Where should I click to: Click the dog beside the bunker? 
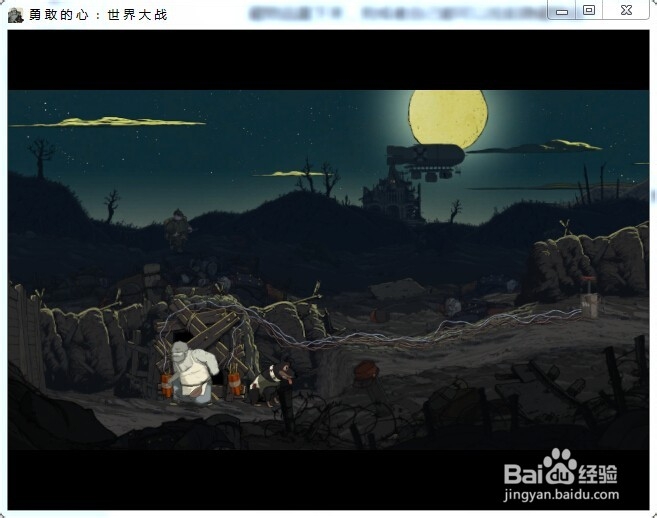pos(271,382)
